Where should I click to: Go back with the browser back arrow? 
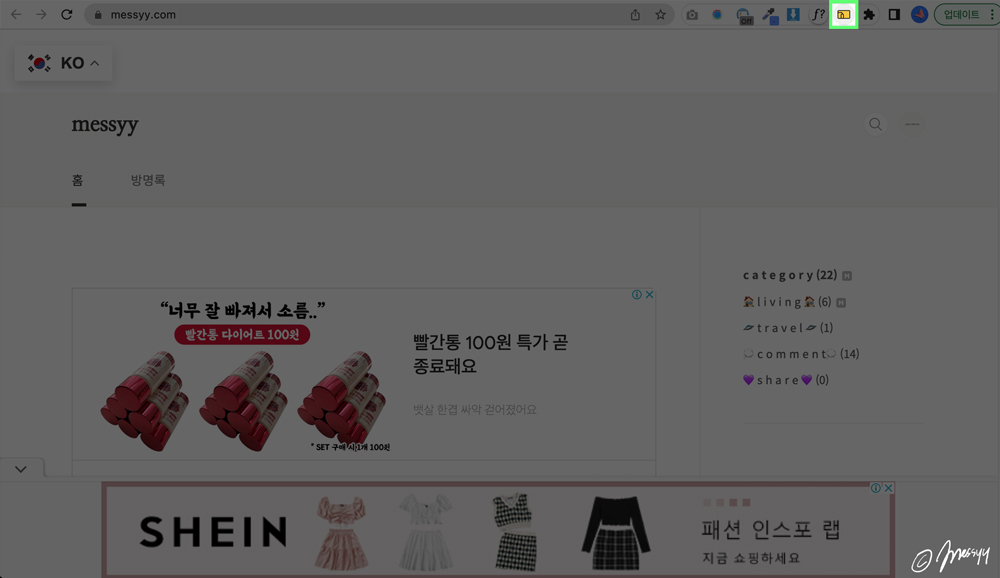point(16,14)
